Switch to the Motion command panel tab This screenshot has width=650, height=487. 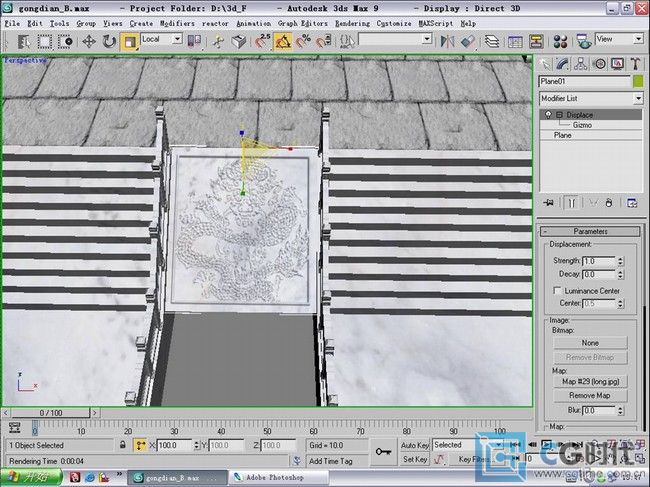599,64
